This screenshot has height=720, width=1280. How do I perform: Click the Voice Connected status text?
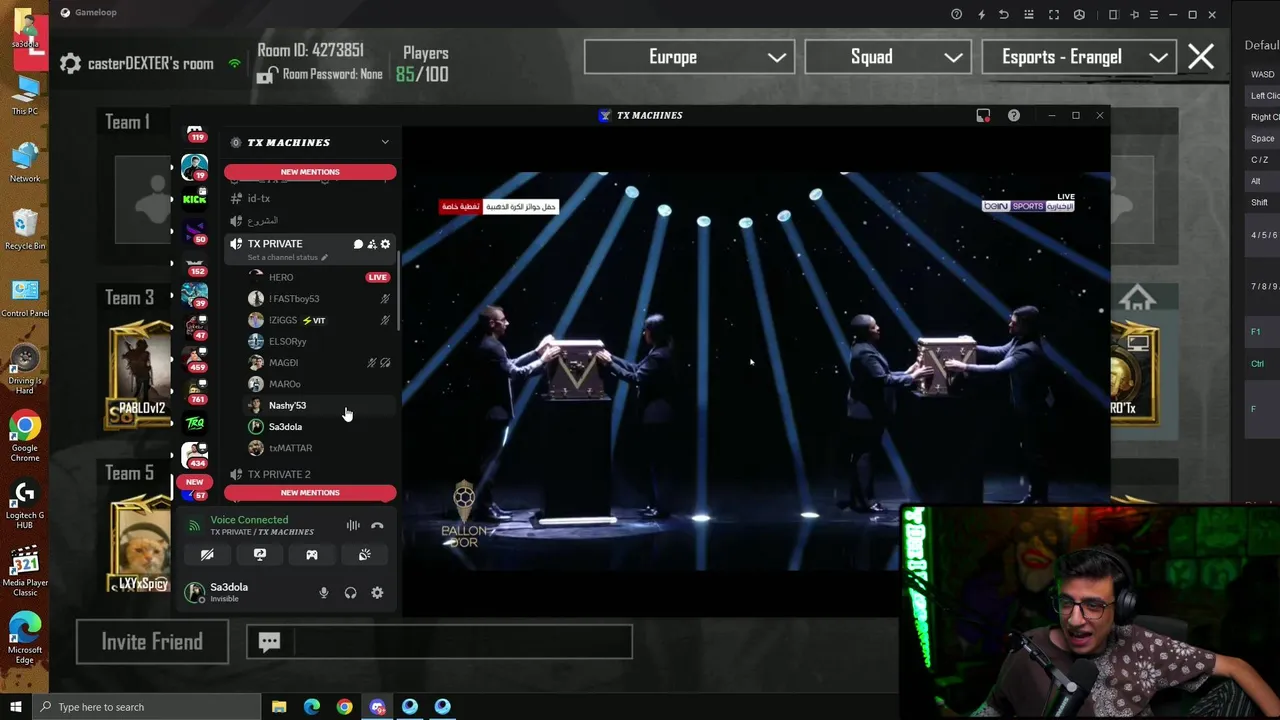[249, 520]
